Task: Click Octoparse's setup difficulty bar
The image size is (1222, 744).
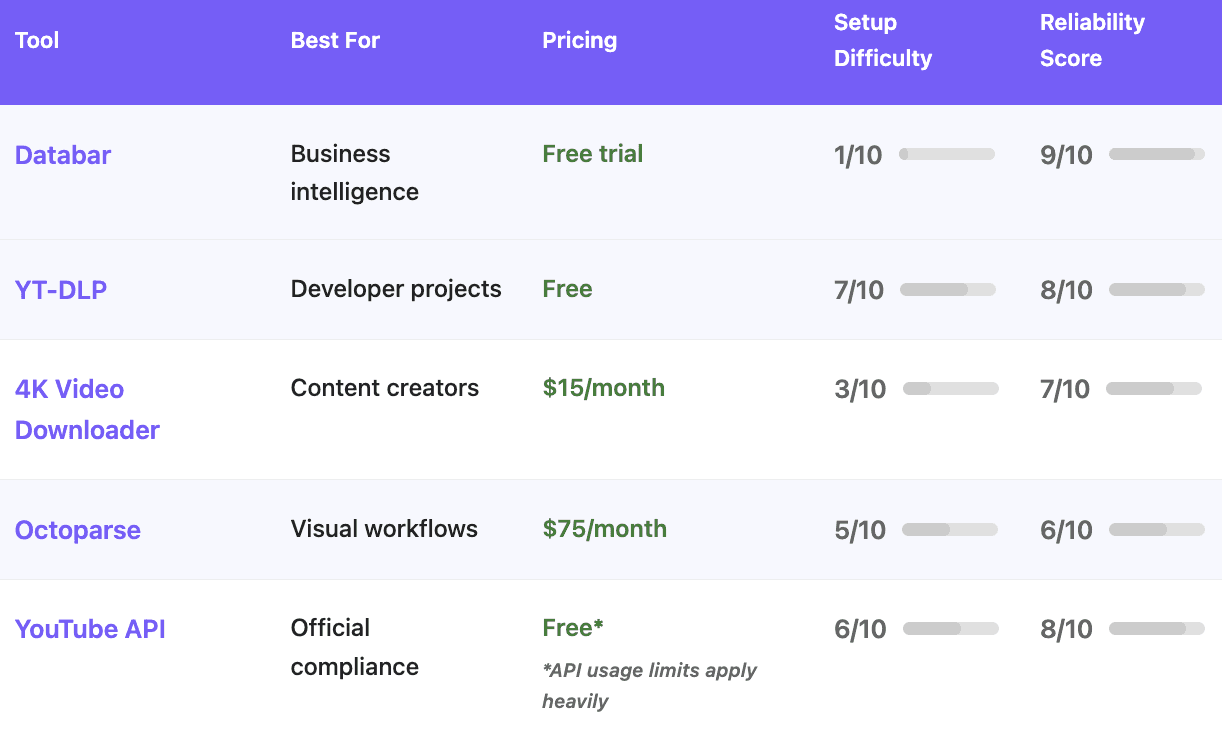Action: 950,529
